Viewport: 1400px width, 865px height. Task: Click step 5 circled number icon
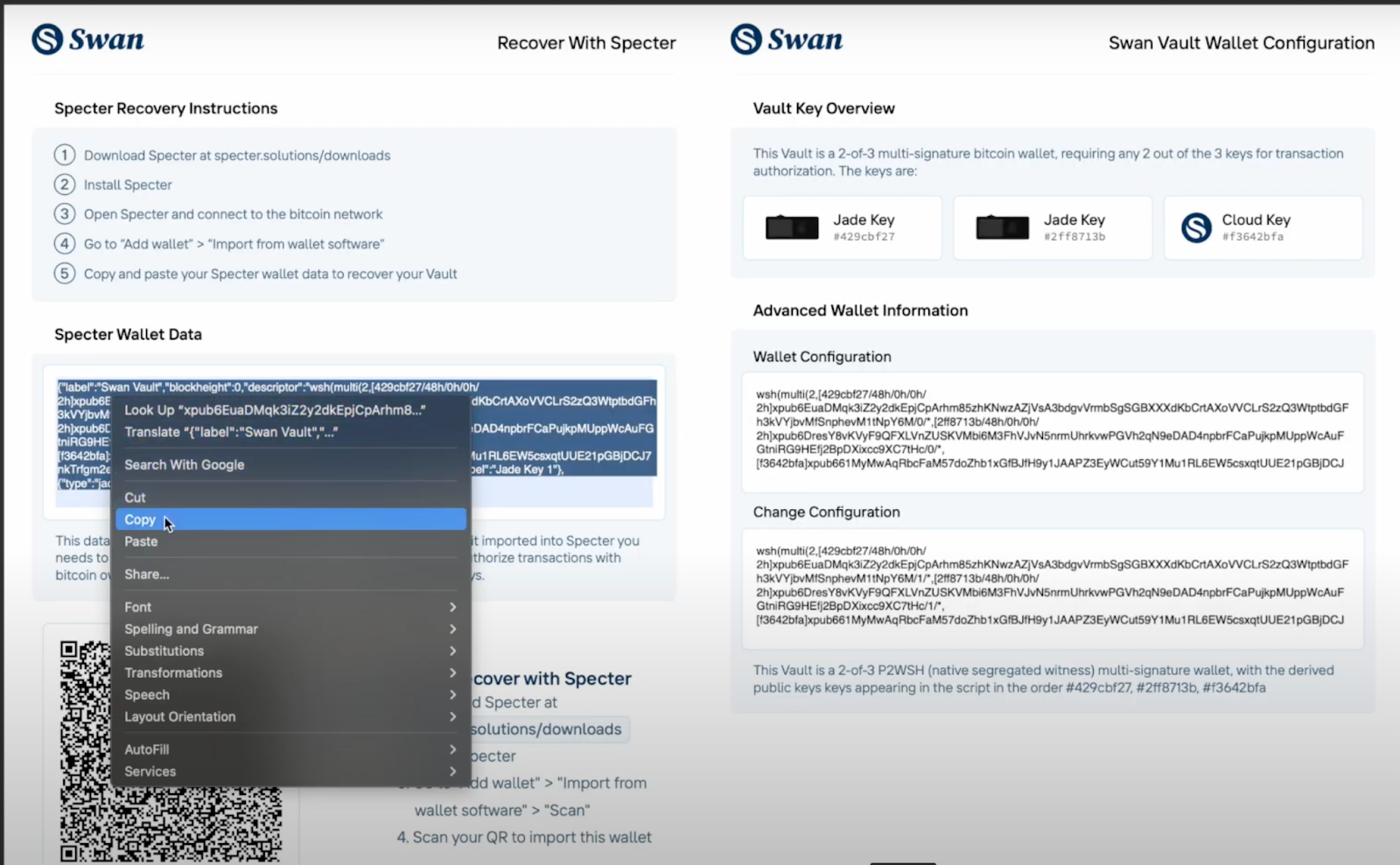(x=65, y=273)
